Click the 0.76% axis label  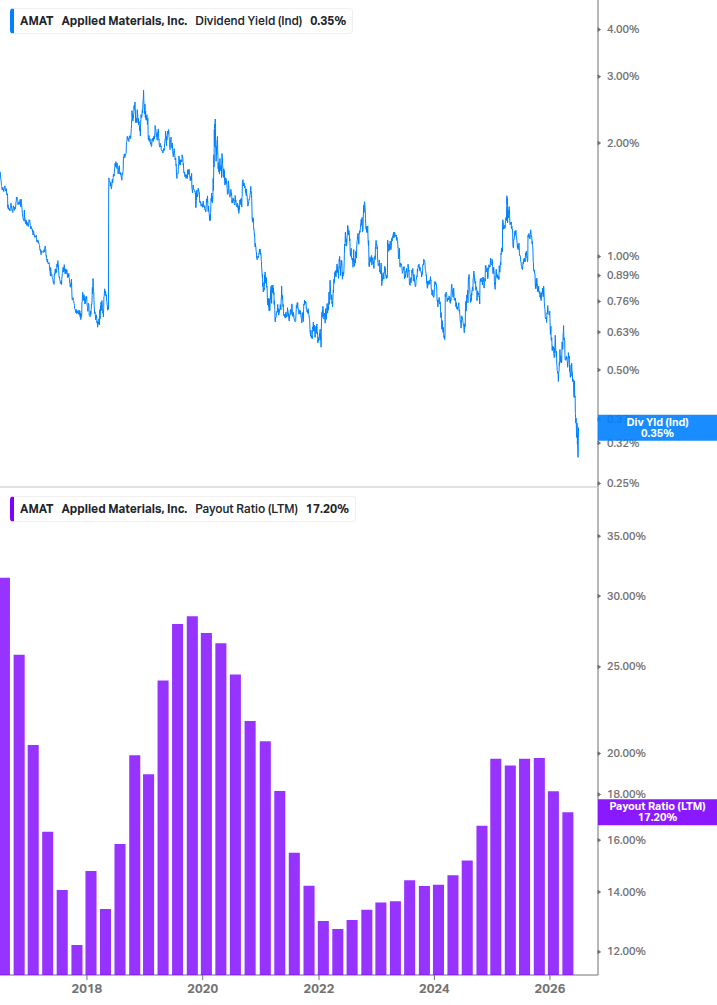623,301
